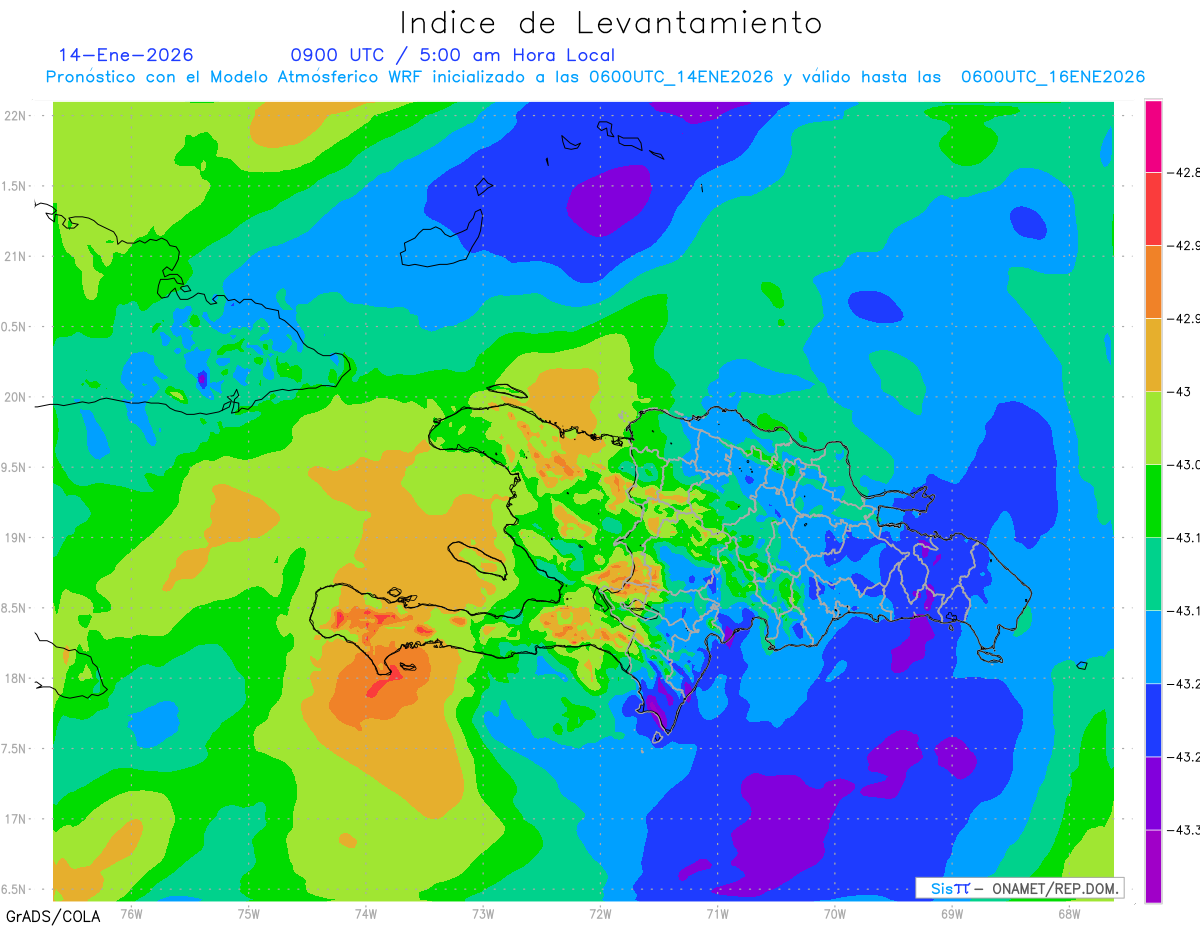
Task: Click the "6.5N" latitude label
Action: point(15,889)
